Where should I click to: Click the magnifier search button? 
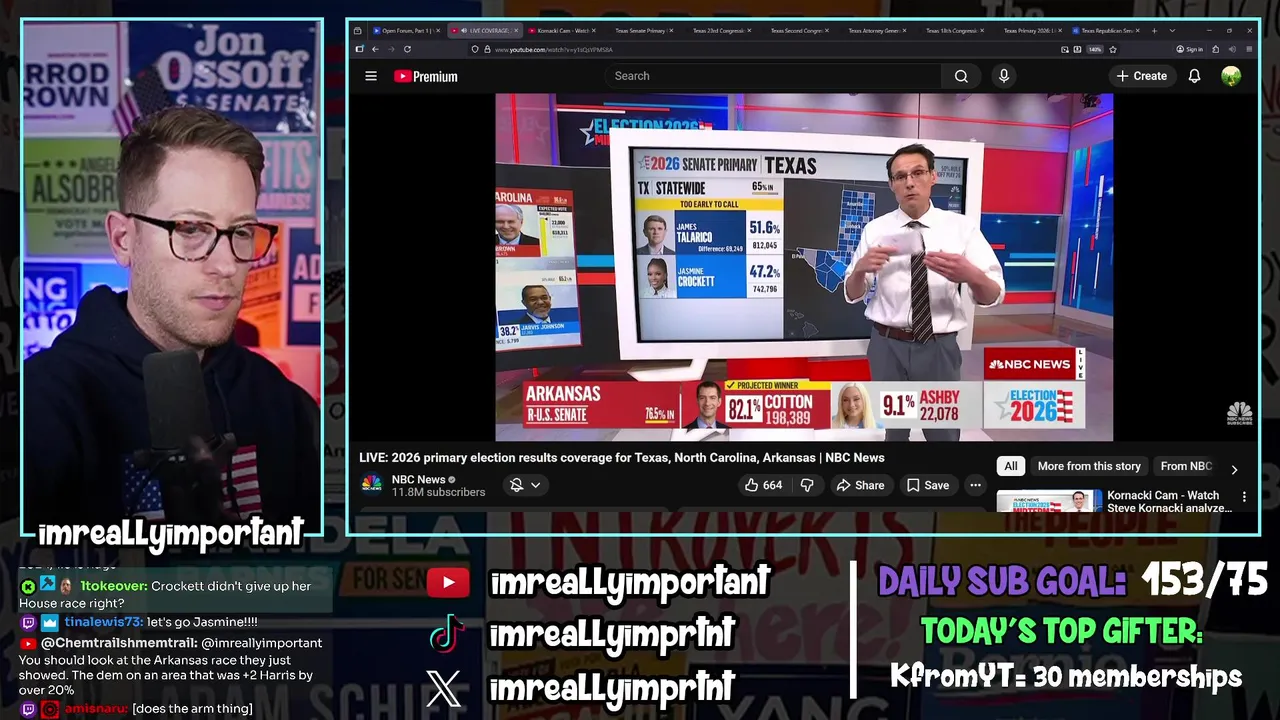[x=961, y=76]
